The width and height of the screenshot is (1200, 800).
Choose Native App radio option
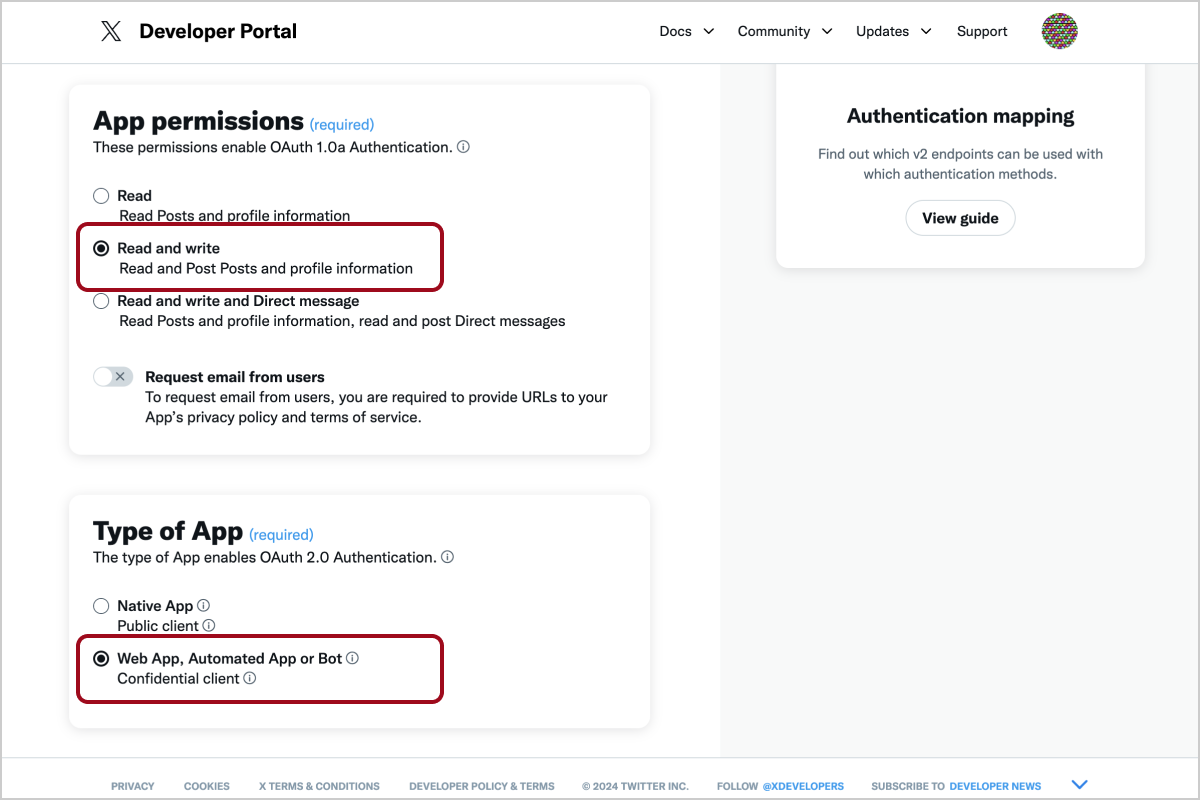pos(101,606)
